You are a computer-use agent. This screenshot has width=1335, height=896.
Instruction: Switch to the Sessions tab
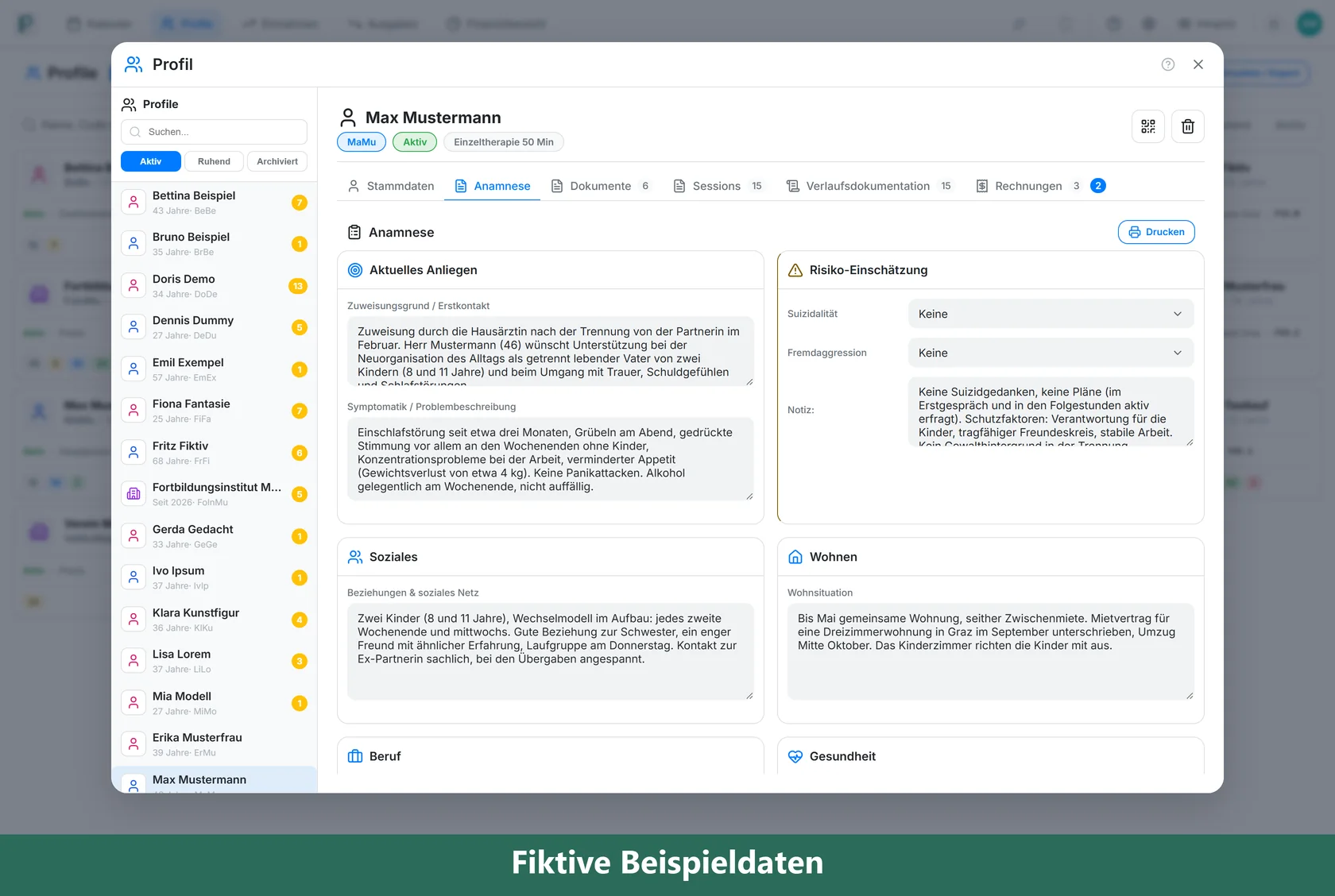pos(718,186)
